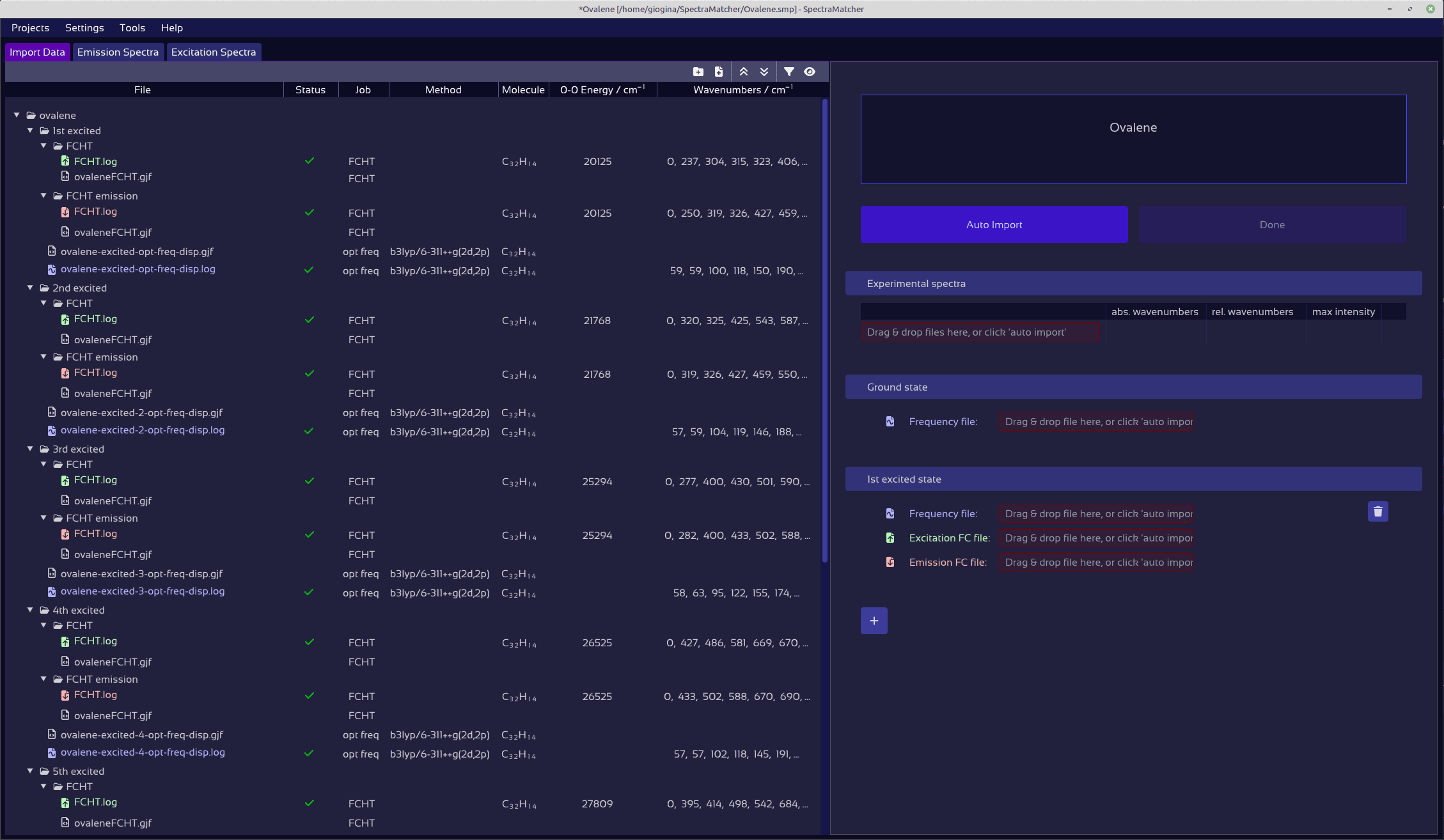The height and width of the screenshot is (840, 1444).
Task: Open the Tools menu
Action: (132, 28)
